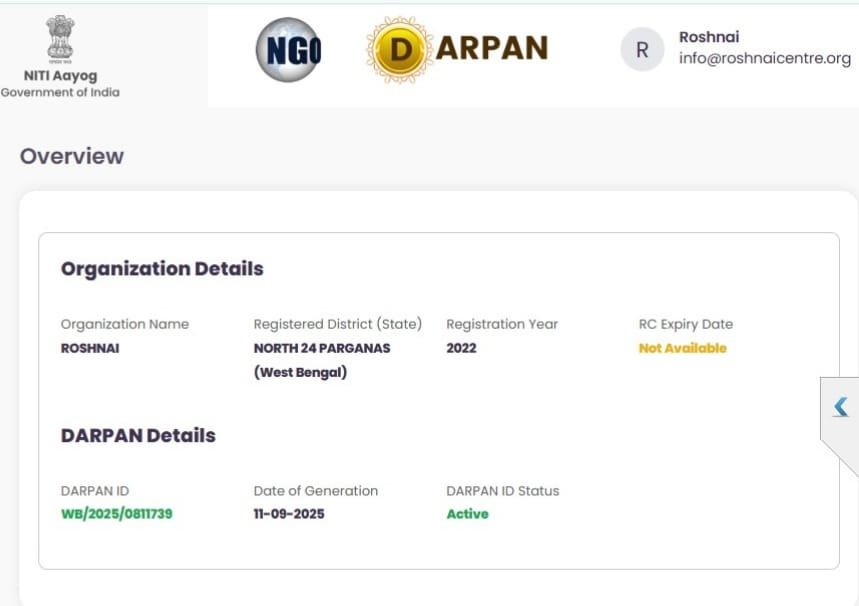This screenshot has height=606, width=859.
Task: Open the user avatar with letter R
Action: coord(642,49)
